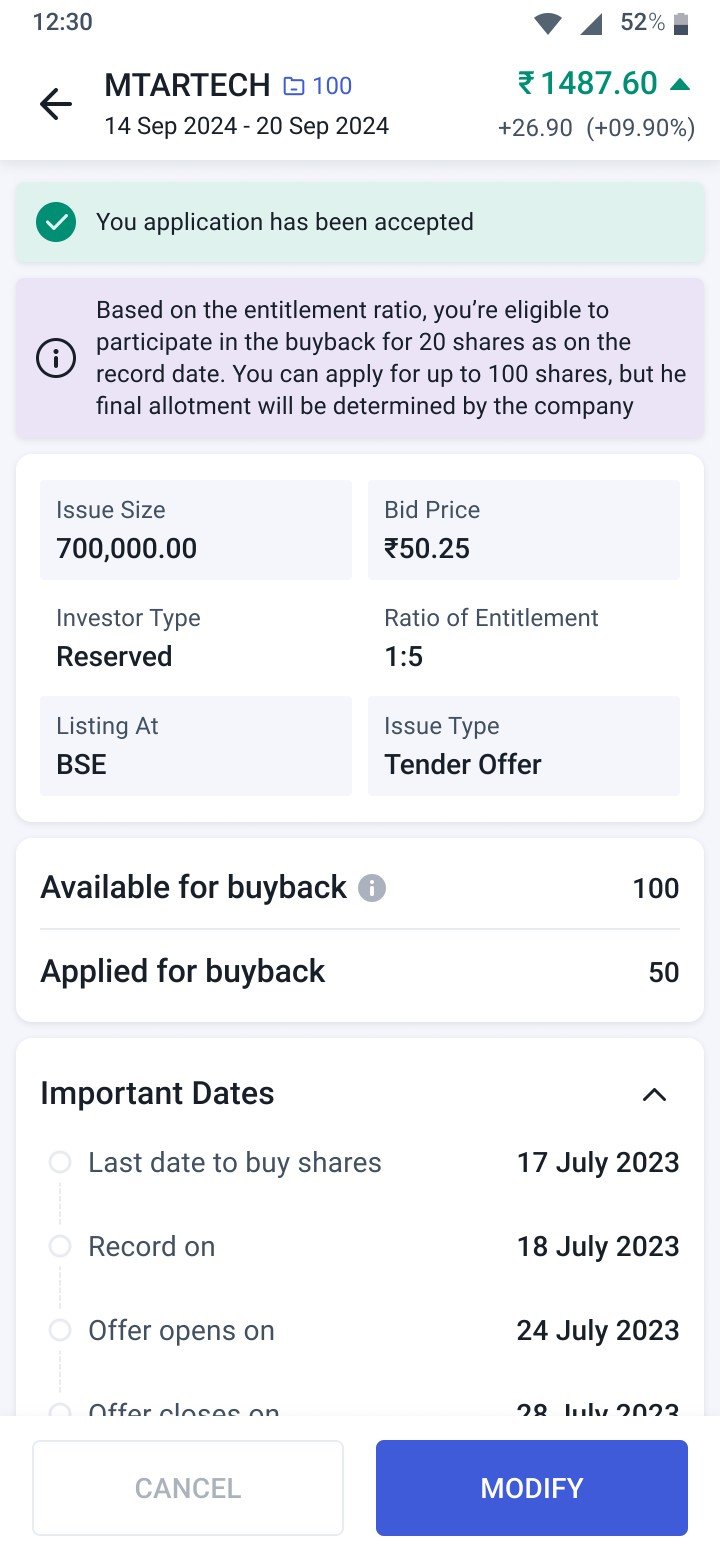Collapse the Important Dates section
This screenshot has height=1560, width=720.
[x=654, y=1094]
